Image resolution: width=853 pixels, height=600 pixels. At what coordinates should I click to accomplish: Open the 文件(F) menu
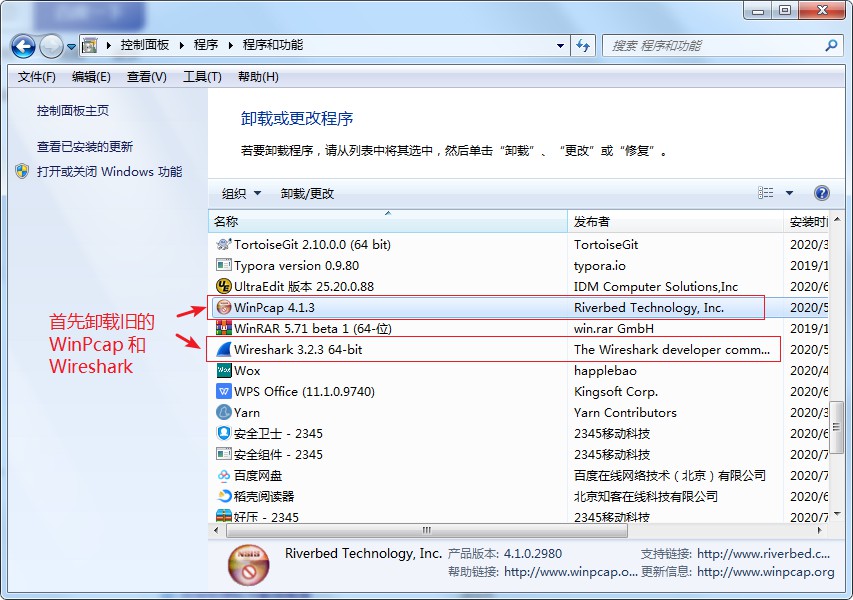point(36,77)
